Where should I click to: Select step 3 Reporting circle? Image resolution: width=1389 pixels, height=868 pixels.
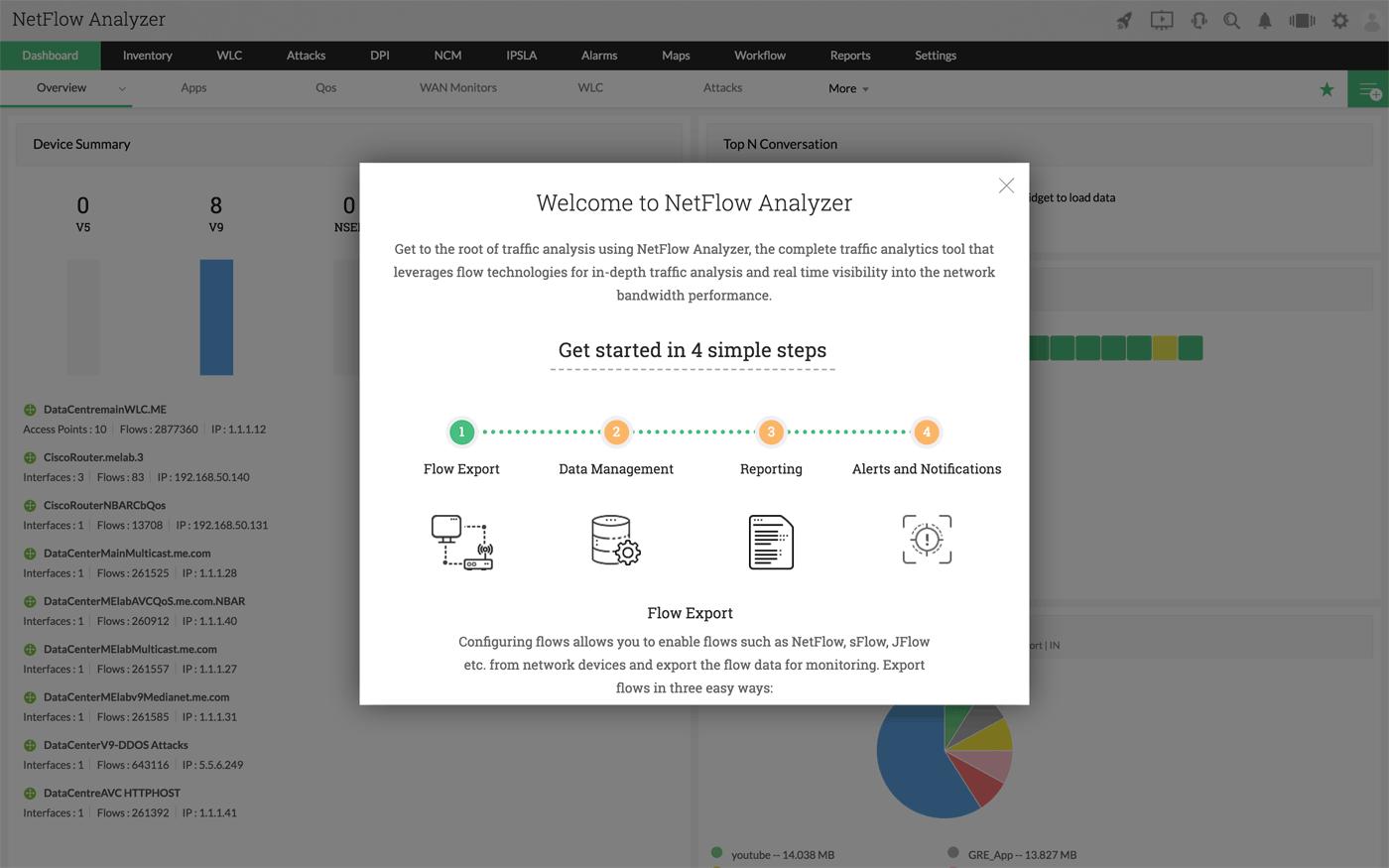click(771, 432)
